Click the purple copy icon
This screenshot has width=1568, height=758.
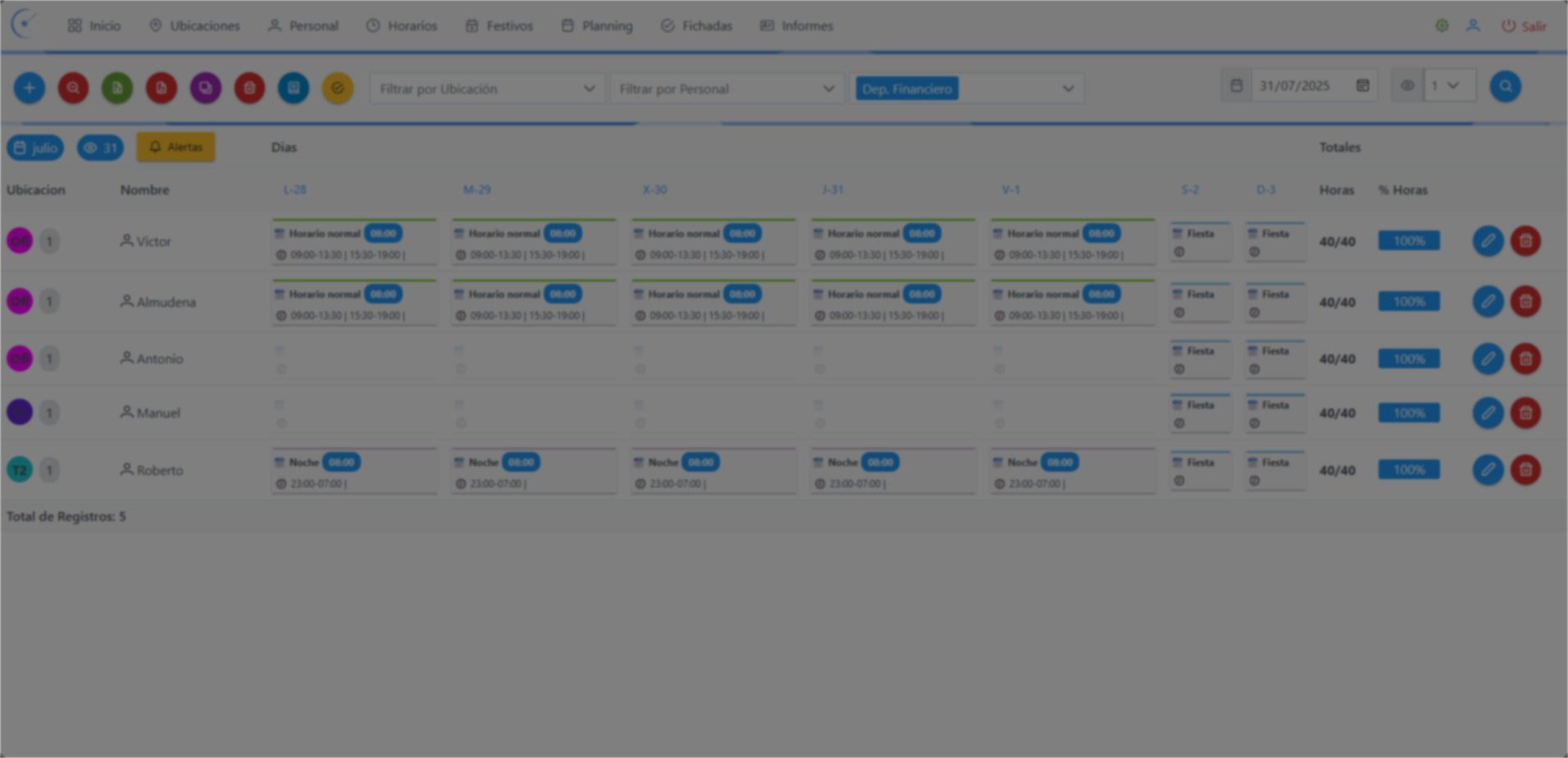[206, 88]
